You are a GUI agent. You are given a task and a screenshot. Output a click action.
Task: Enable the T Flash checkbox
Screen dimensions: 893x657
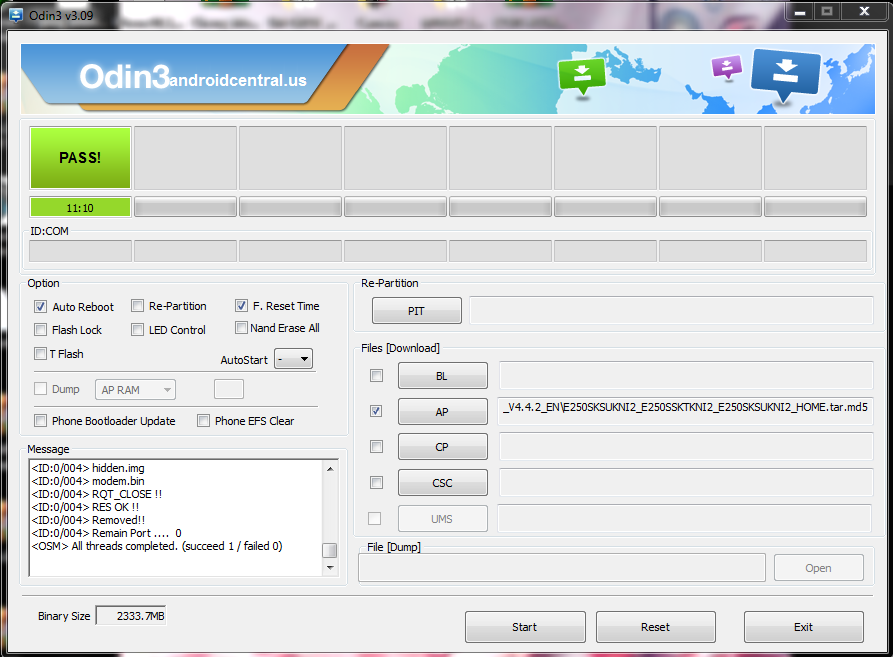click(x=40, y=354)
